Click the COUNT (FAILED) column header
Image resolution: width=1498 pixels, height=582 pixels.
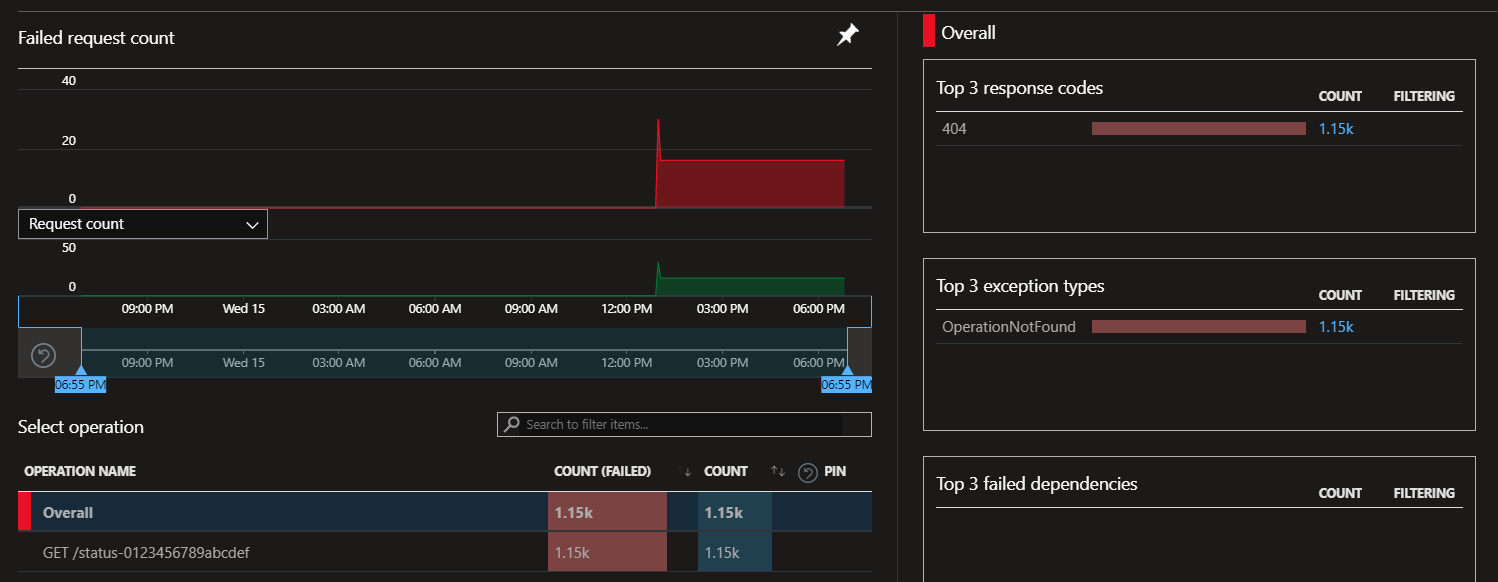pyautogui.click(x=603, y=471)
